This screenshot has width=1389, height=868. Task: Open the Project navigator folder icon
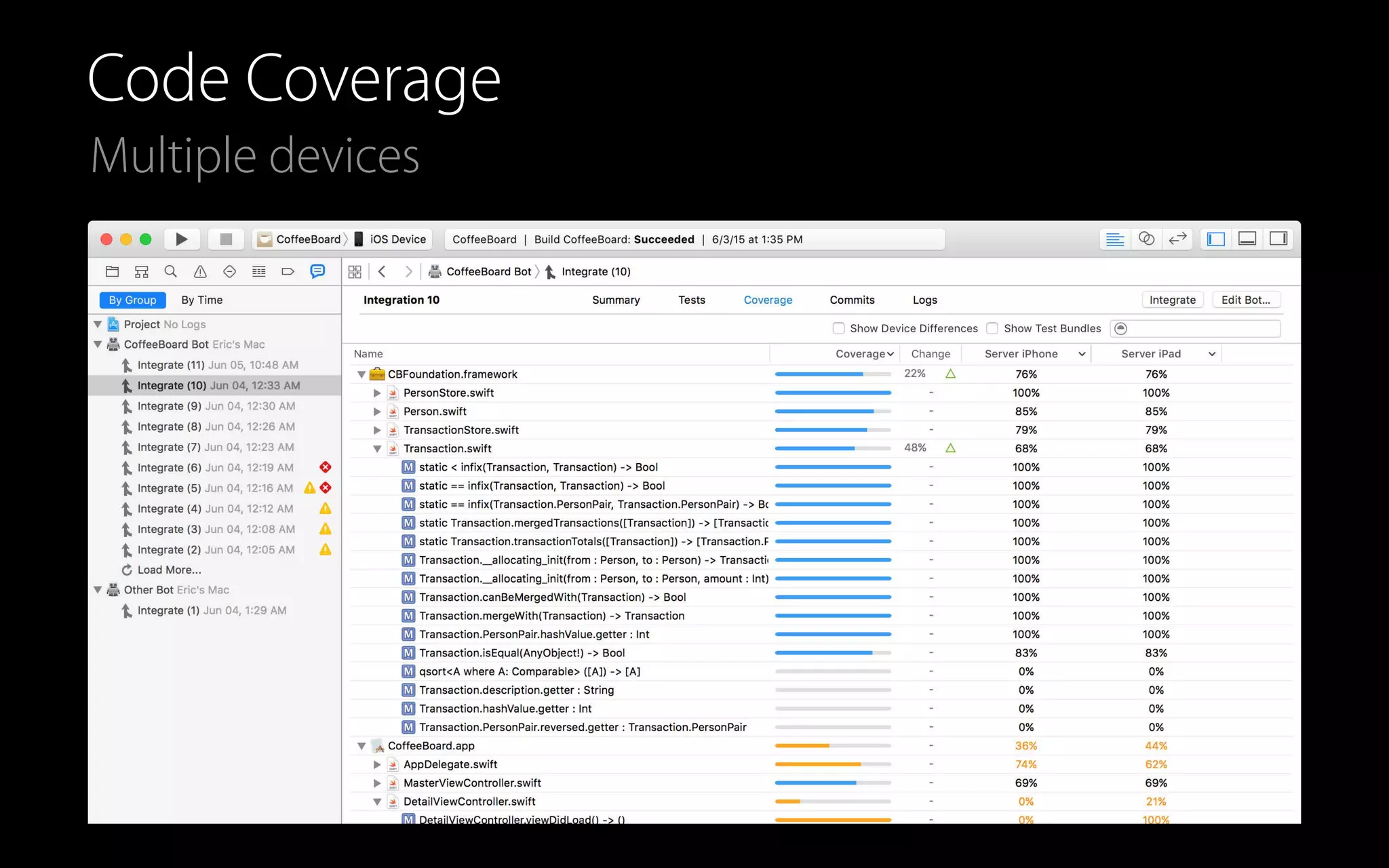113,271
